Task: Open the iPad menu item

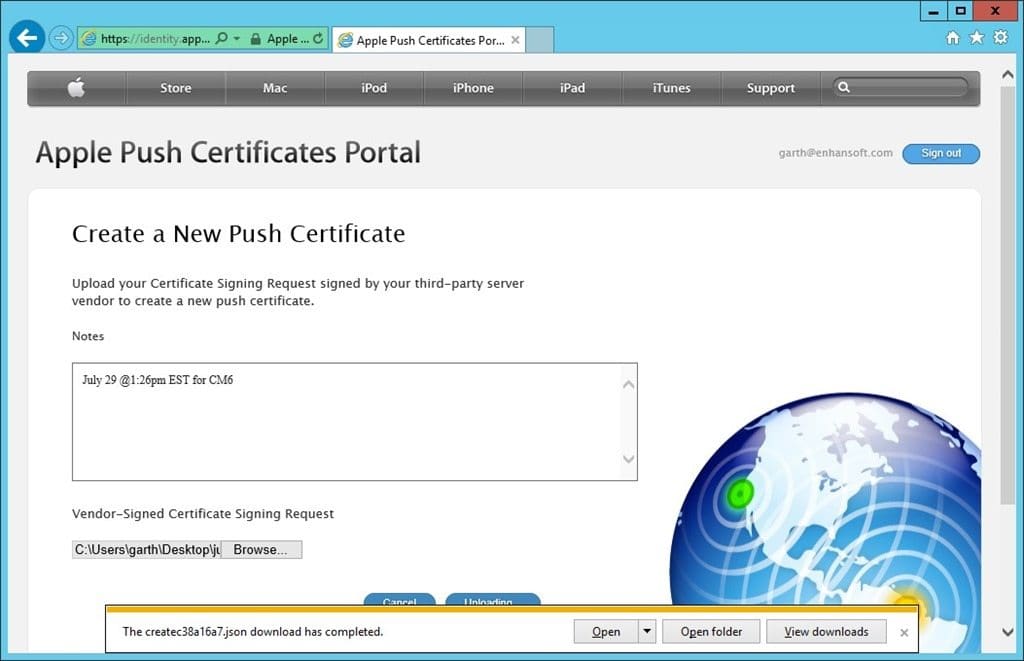Action: coord(572,88)
